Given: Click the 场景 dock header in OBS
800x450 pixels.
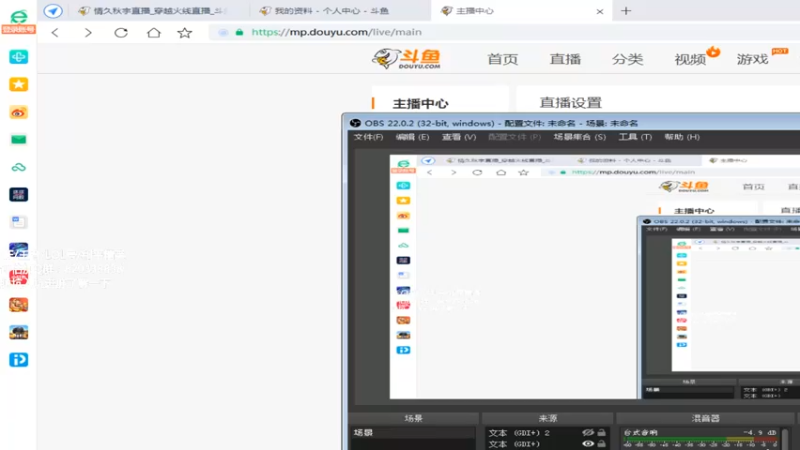Looking at the screenshot, I should click(413, 418).
